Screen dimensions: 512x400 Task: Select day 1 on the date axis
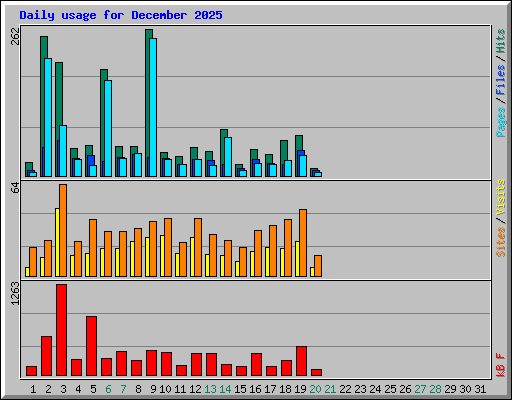point(33,389)
